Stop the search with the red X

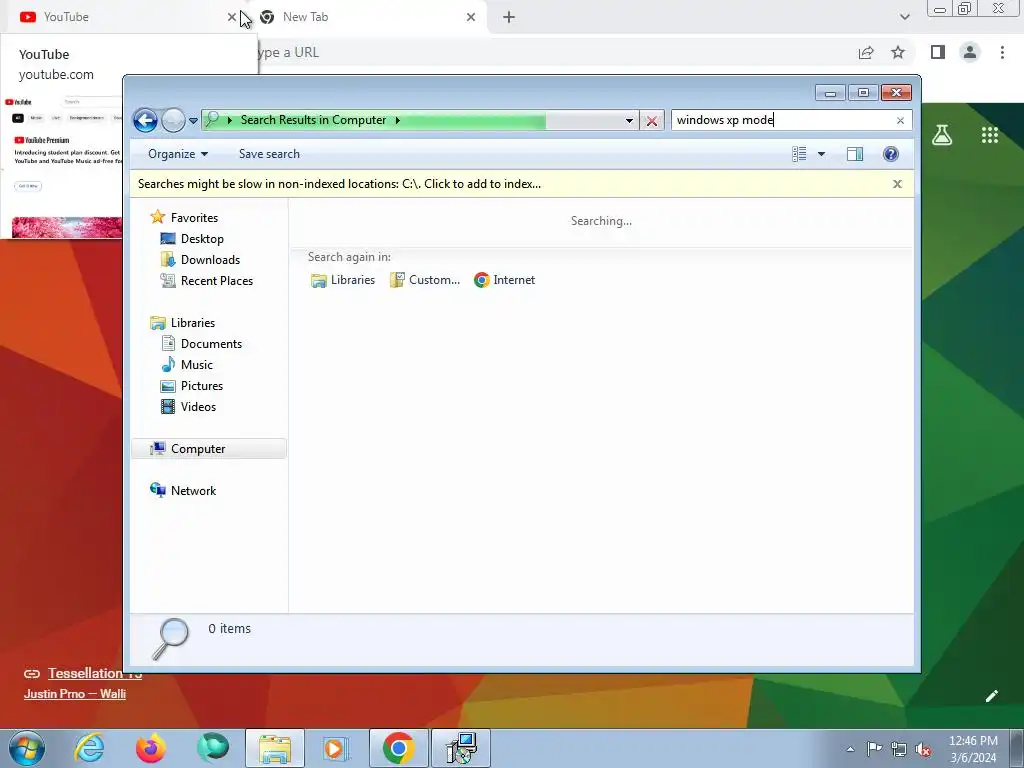[651, 121]
